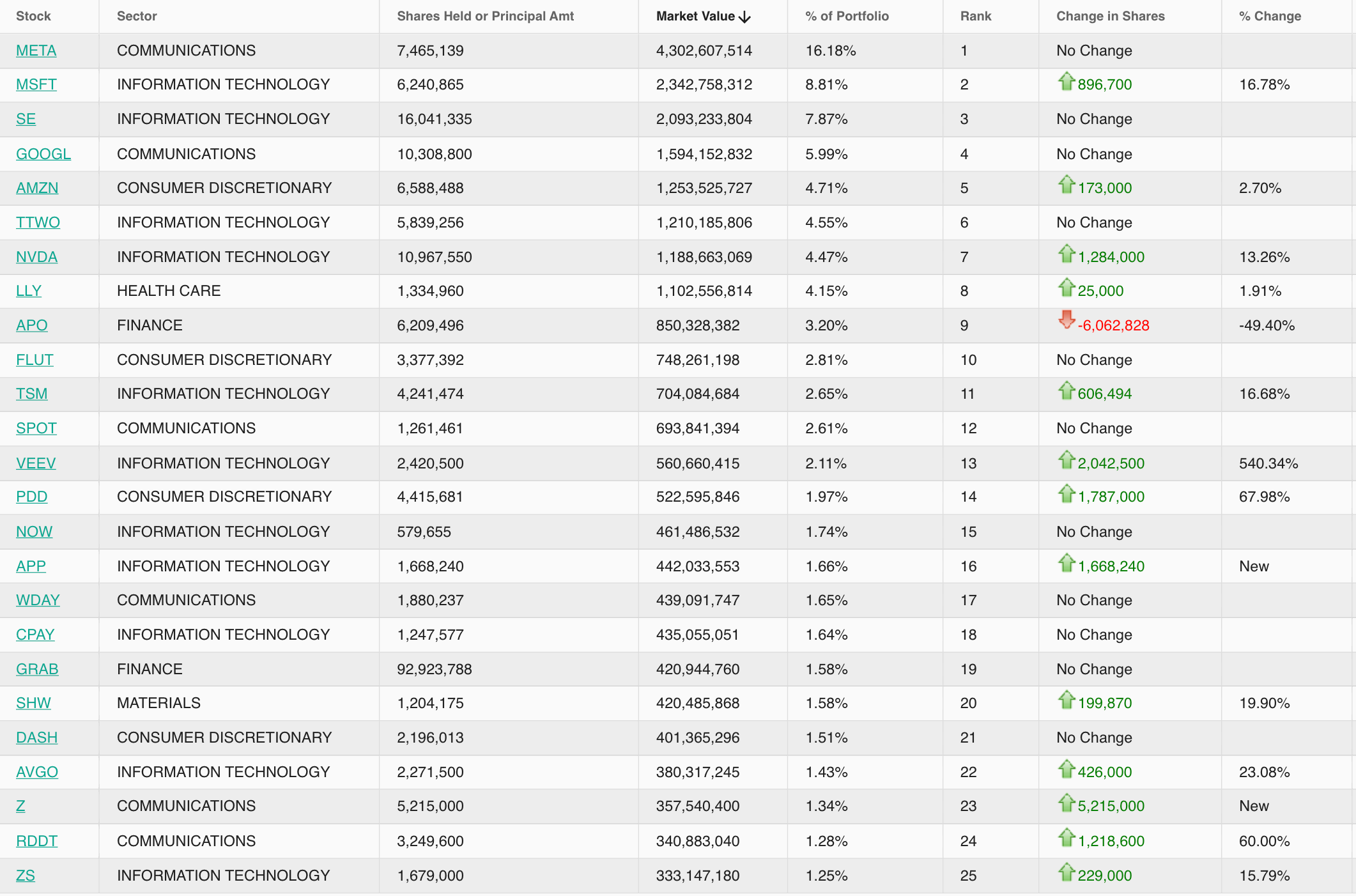Sort by Market Value column header
Screen dimensions: 1356x896
click(695, 16)
